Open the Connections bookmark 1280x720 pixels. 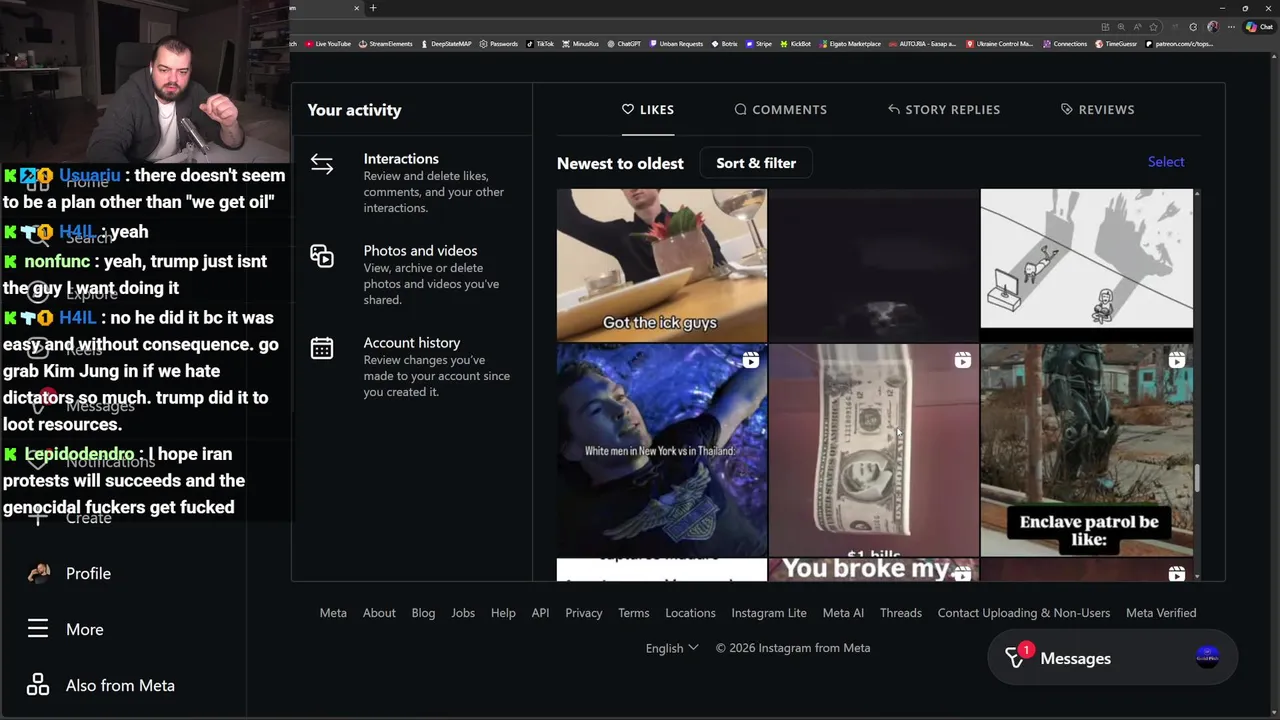[x=1065, y=44]
